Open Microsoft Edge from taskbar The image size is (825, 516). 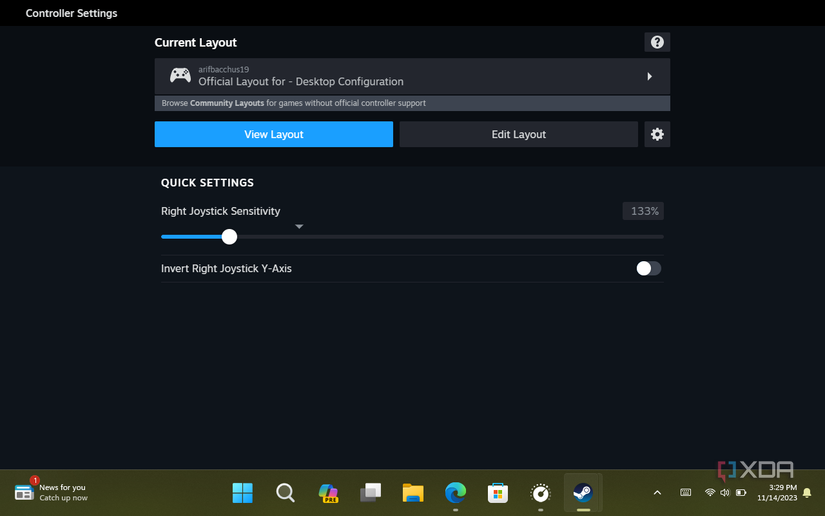(x=456, y=493)
